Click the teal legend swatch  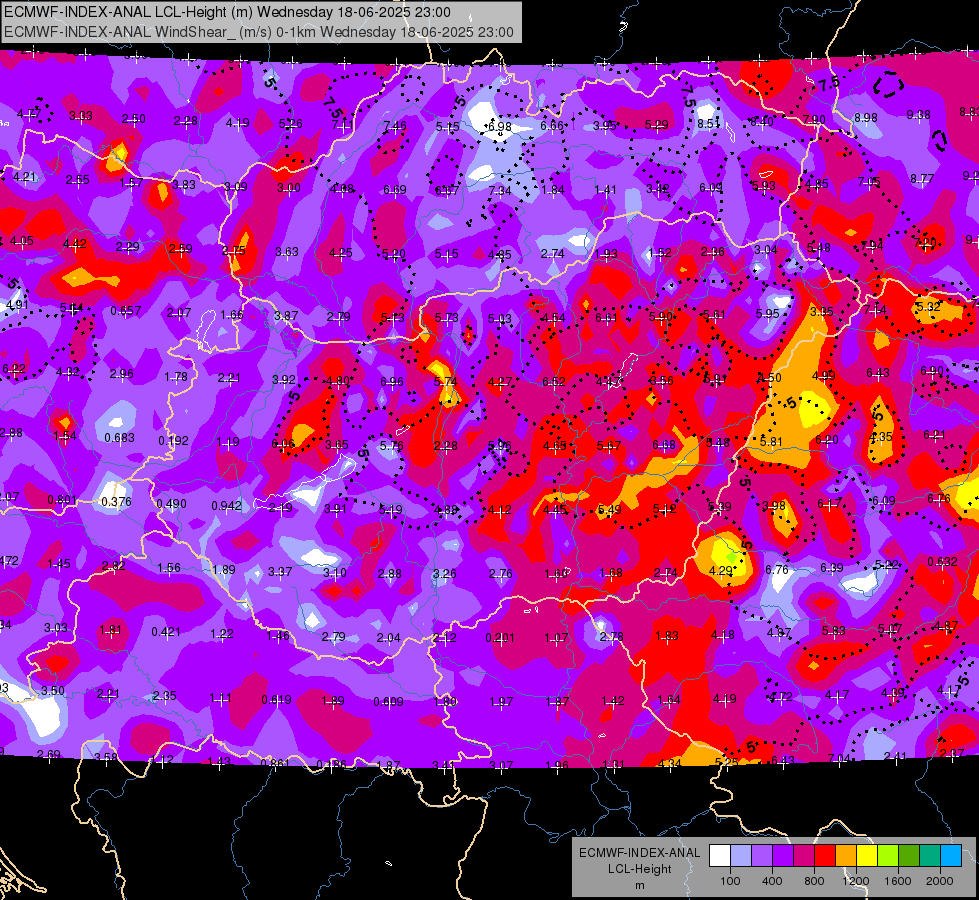[x=930, y=856]
